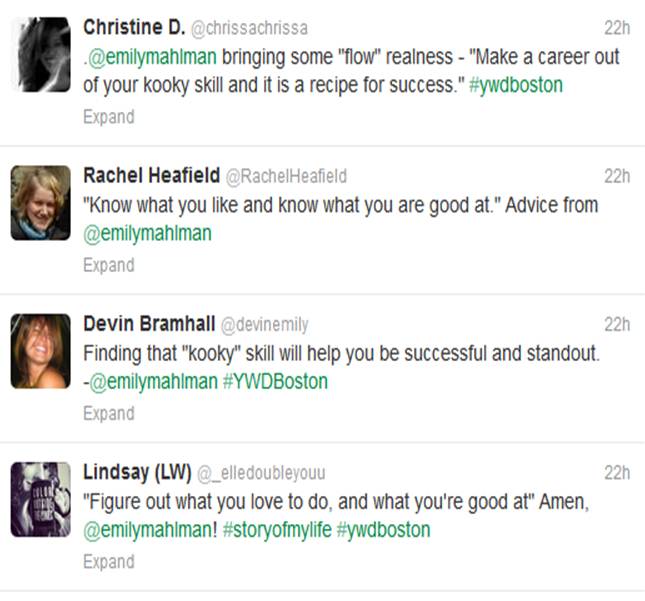Expand Rachel Heafield's tweet

109,265
